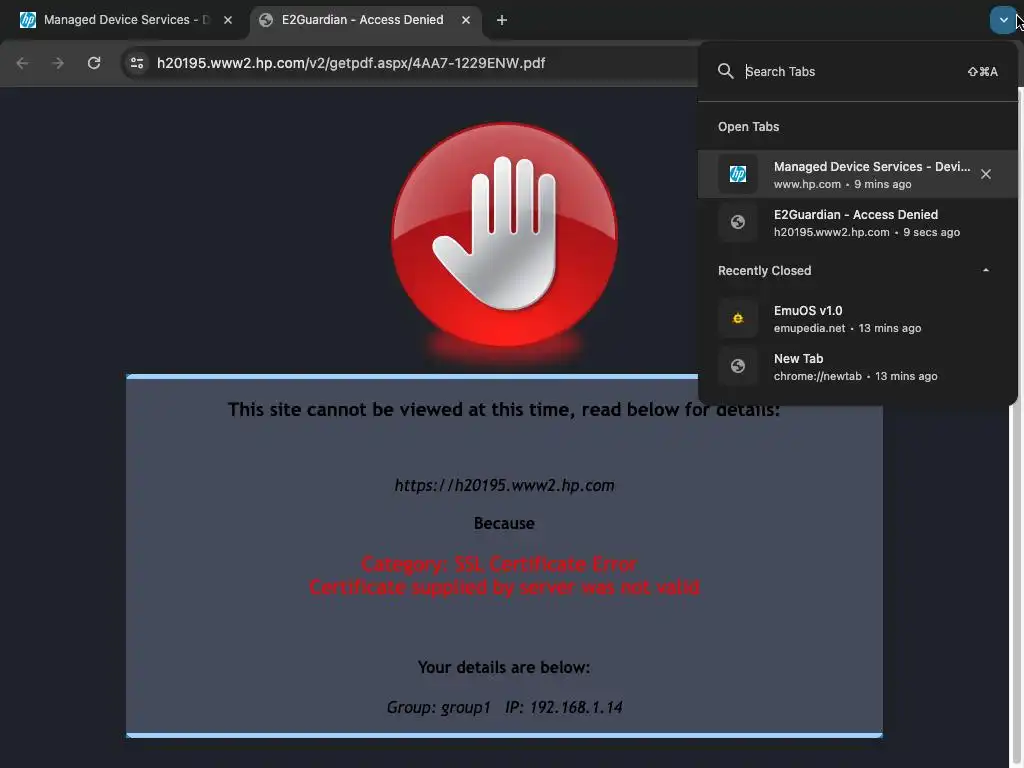Close Managed Device Services from tab search list
Screen dimensions: 1024x768
(985, 174)
